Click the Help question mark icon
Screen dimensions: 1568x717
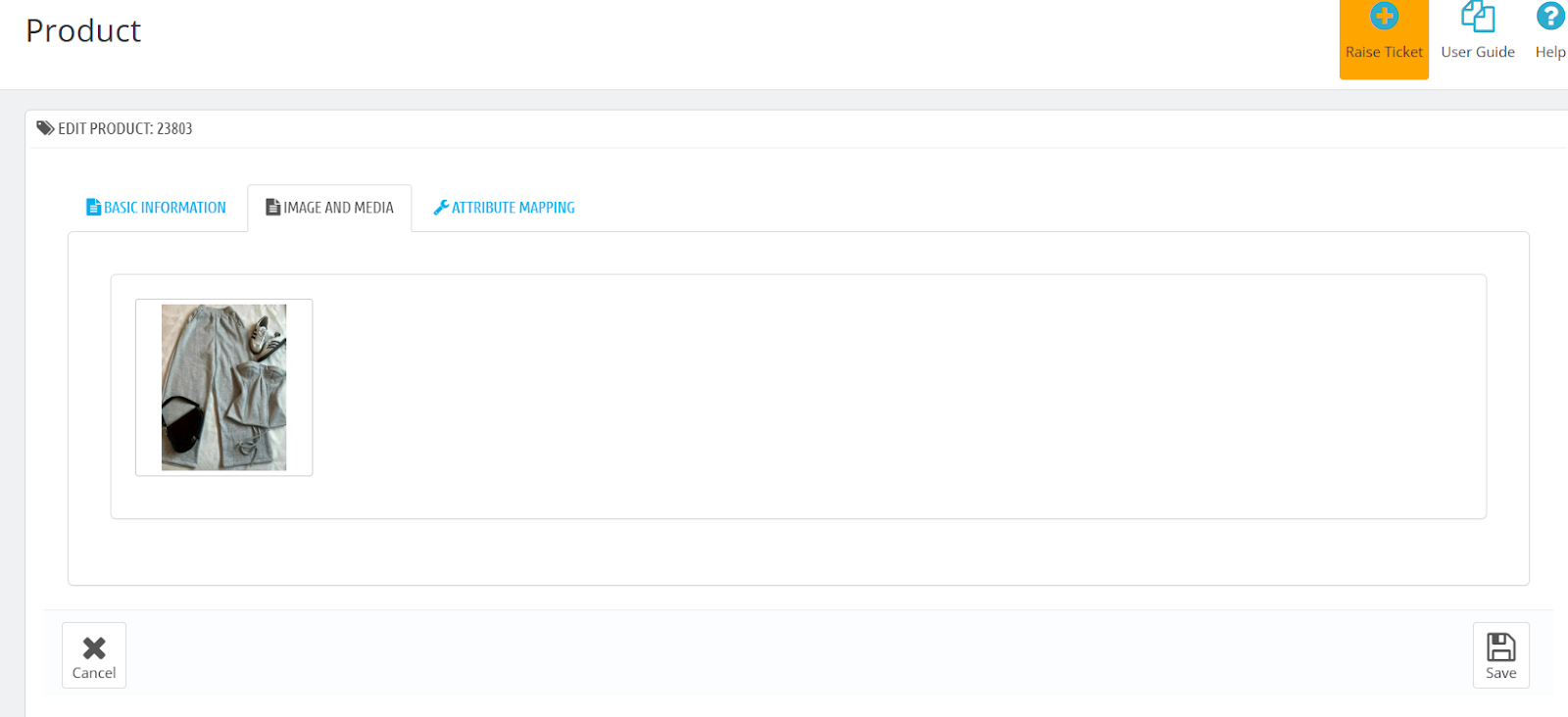[x=1549, y=17]
